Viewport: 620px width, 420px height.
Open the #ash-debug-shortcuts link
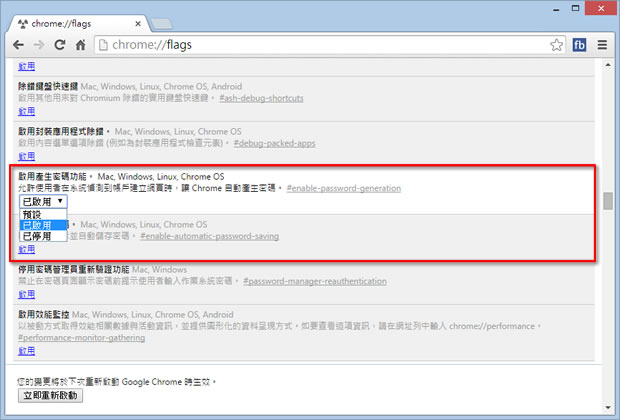point(261,98)
